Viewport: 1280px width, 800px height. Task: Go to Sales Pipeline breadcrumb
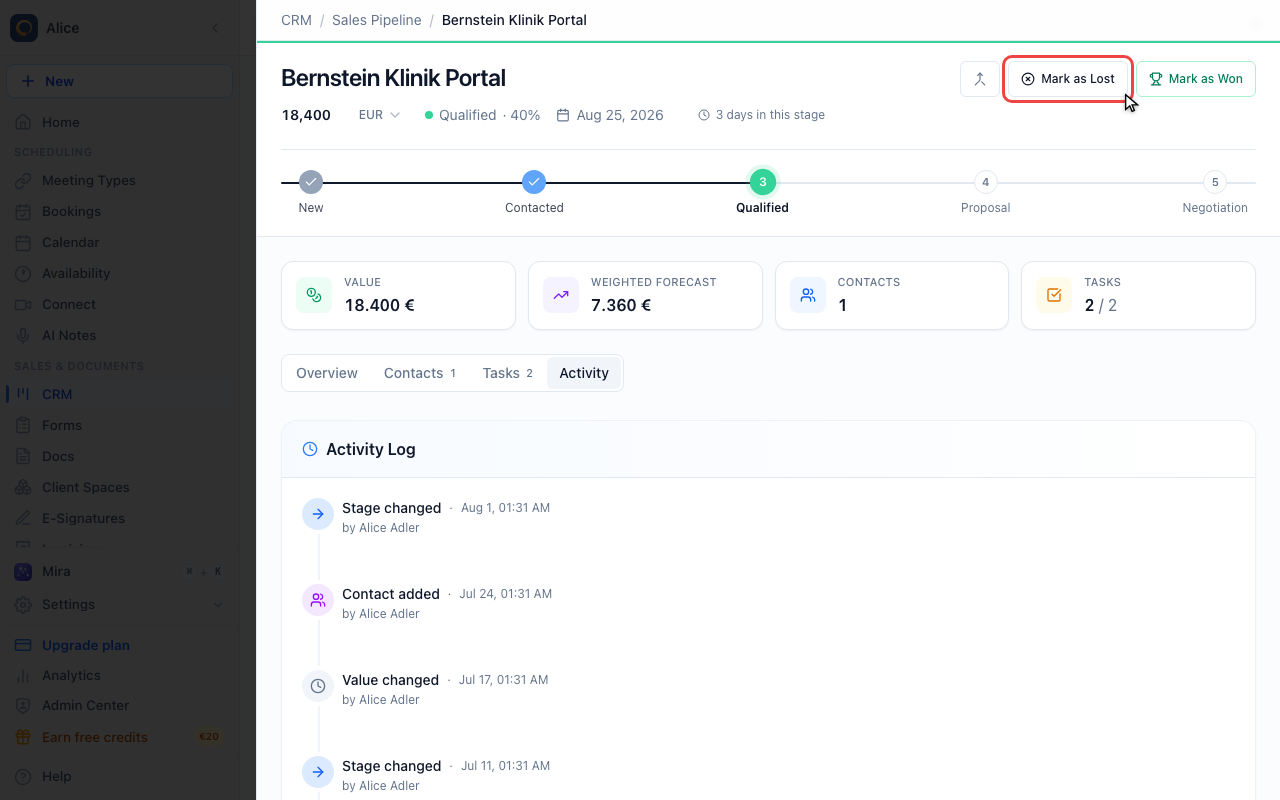tap(376, 20)
